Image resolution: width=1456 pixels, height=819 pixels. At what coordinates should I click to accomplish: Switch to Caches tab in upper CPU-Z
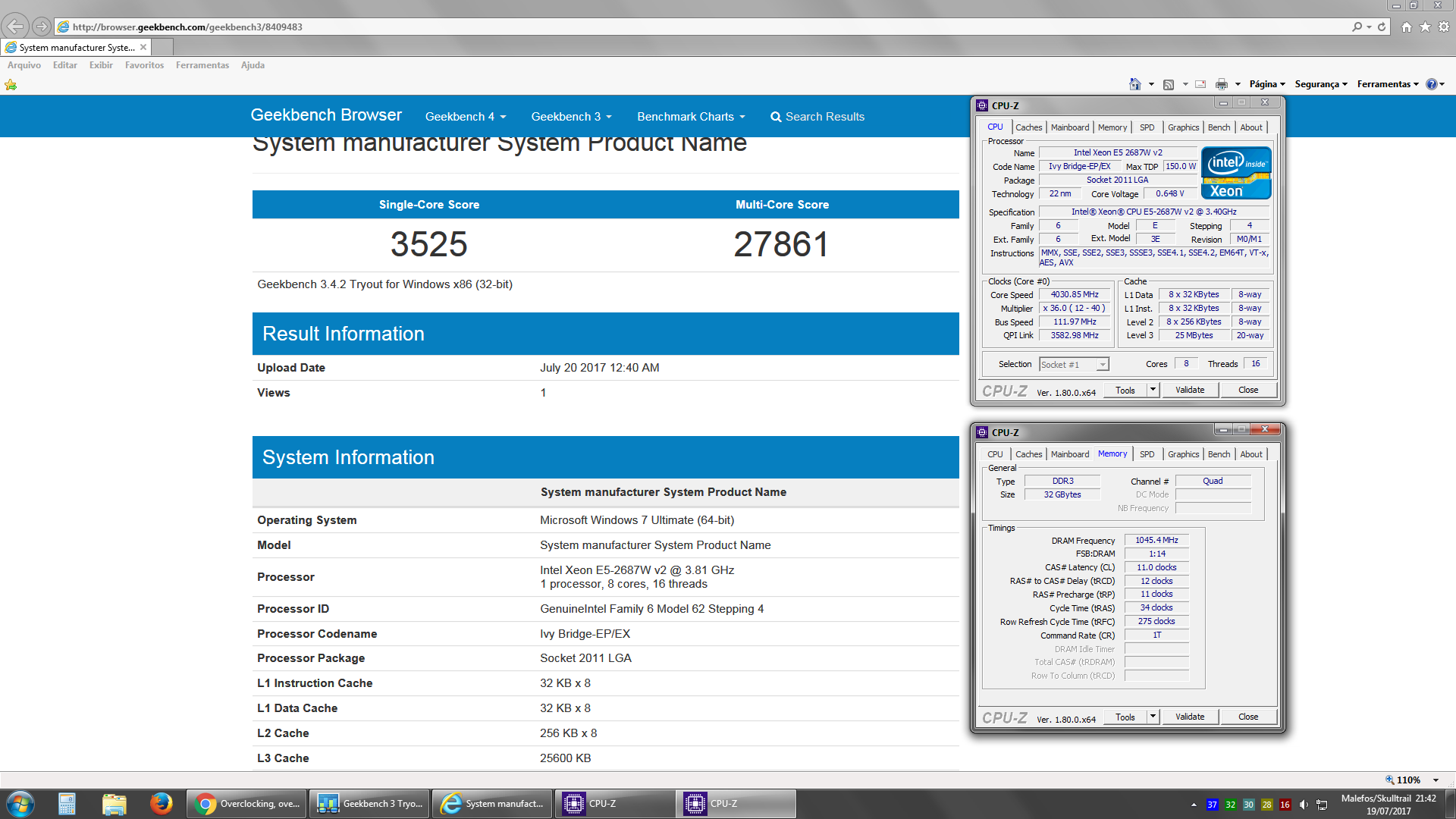(1028, 127)
